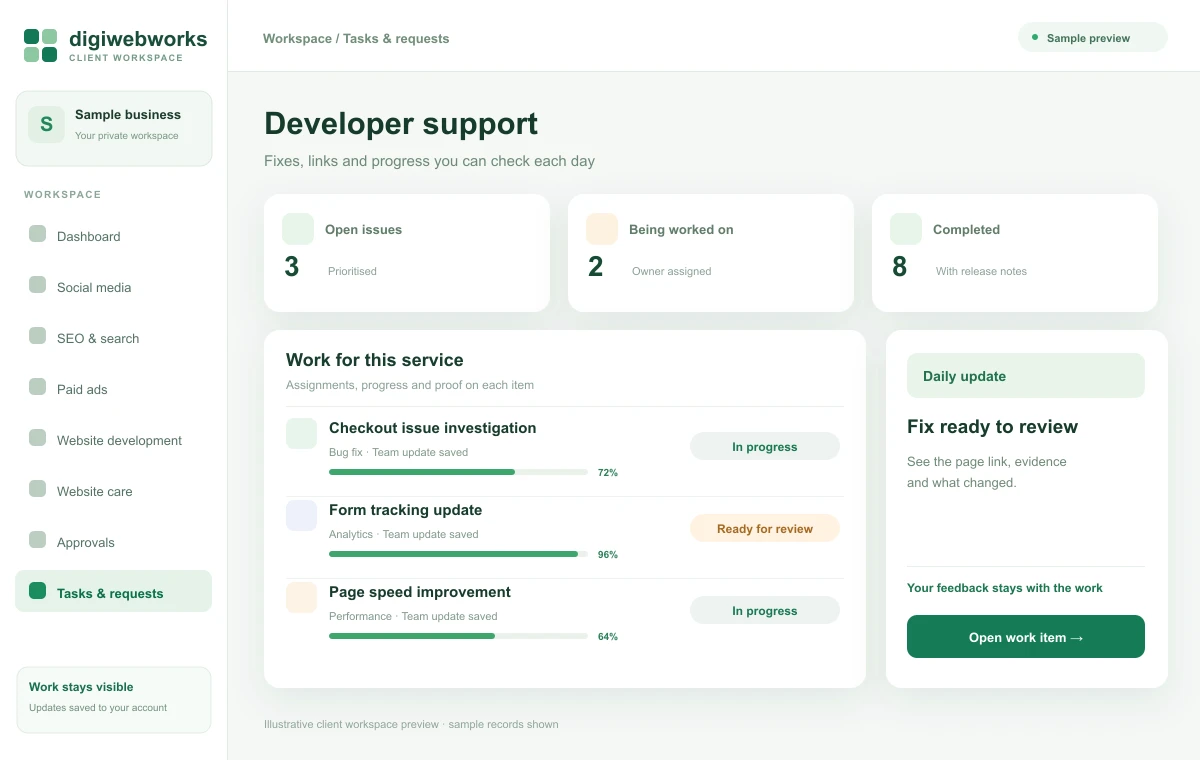Click the 'Prioritised' caption
This screenshot has width=1200, height=760.
tap(352, 271)
